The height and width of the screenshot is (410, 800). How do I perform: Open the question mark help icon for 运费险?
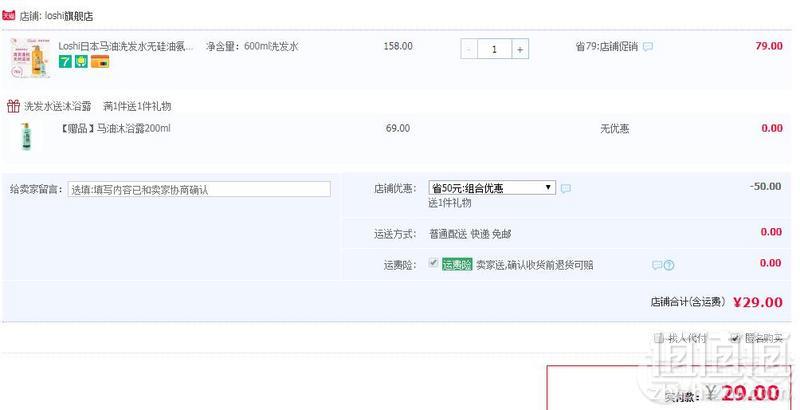click(669, 265)
